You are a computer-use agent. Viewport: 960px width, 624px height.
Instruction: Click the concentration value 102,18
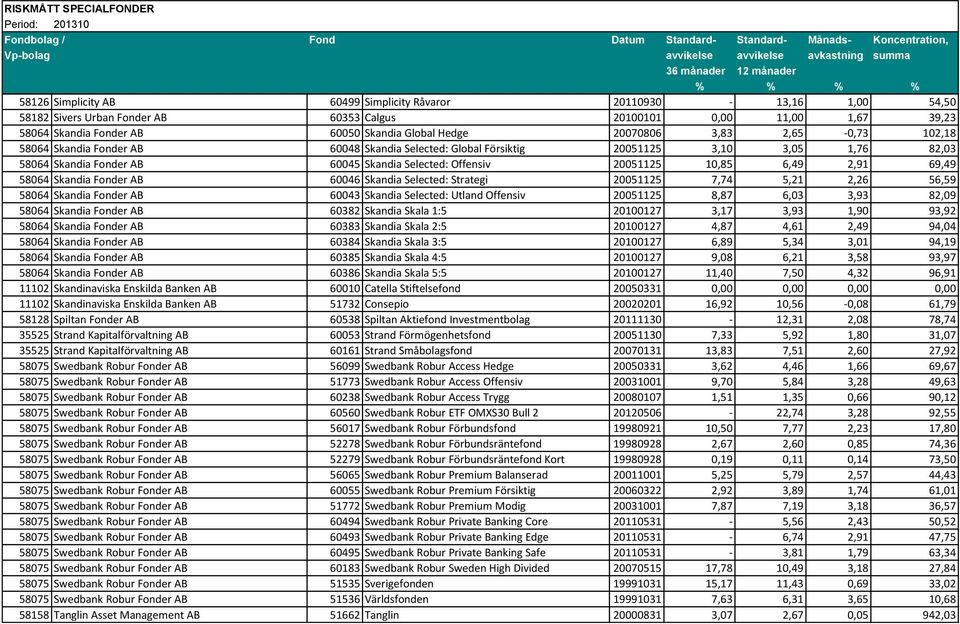[x=939, y=133]
